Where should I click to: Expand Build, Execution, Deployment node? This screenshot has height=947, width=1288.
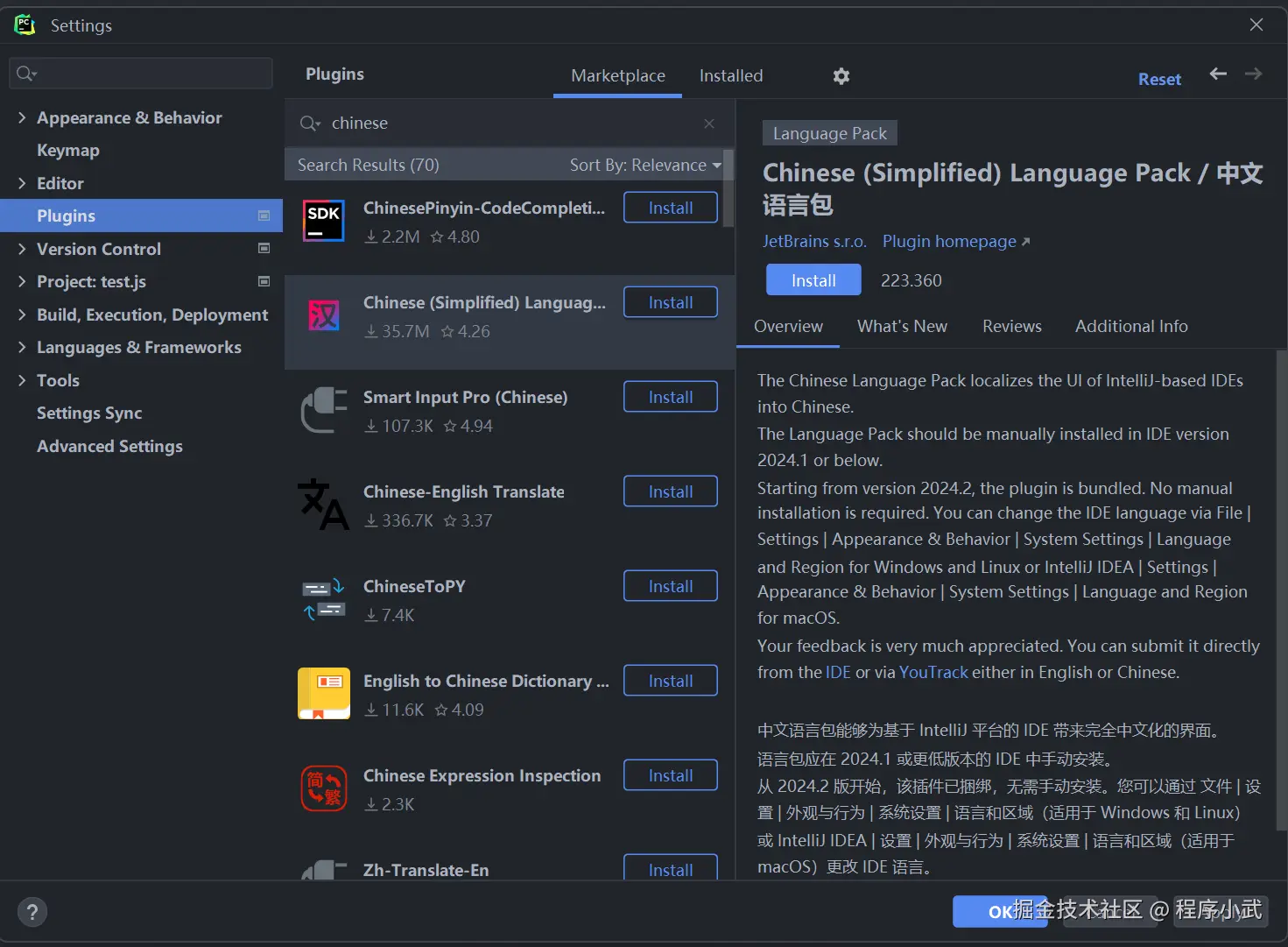(x=22, y=314)
